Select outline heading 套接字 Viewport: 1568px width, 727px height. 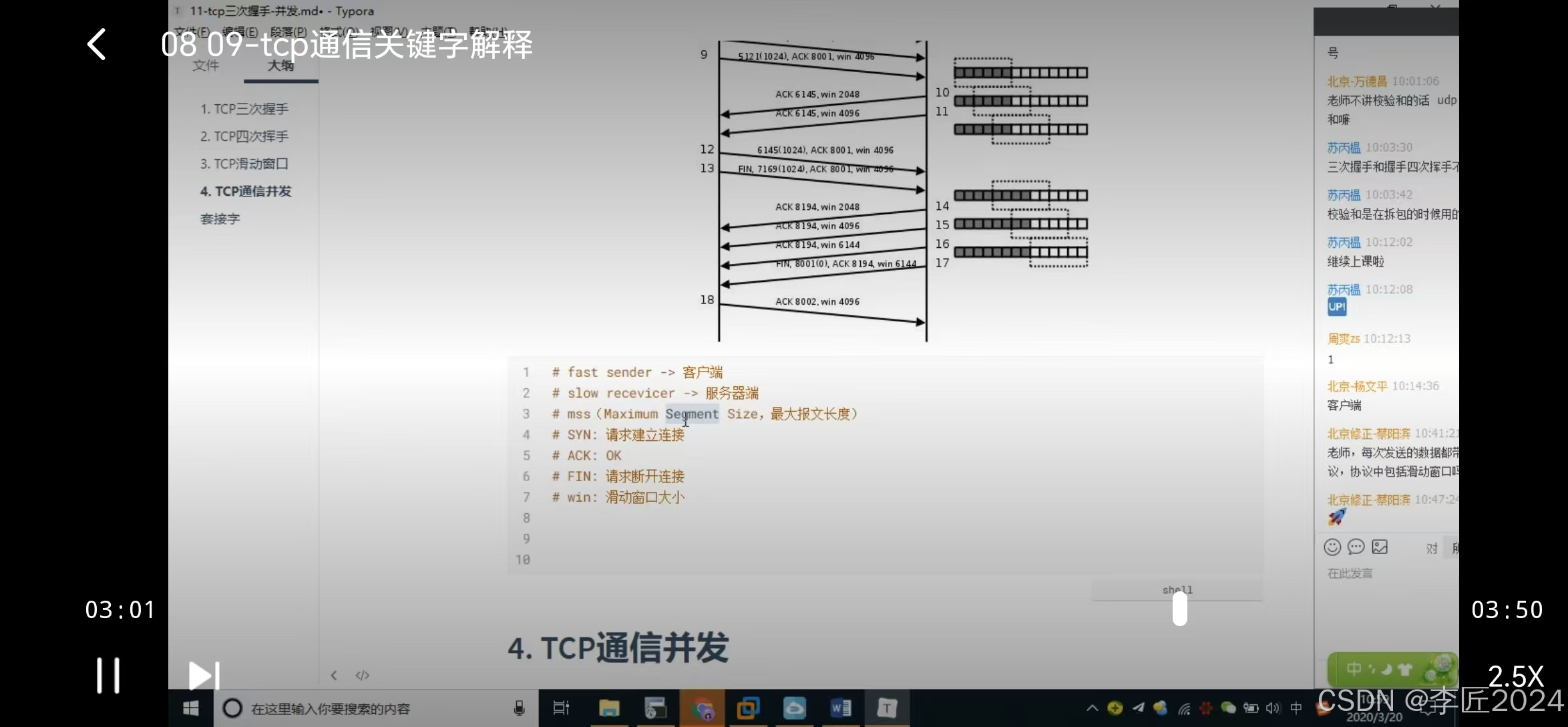coord(220,219)
